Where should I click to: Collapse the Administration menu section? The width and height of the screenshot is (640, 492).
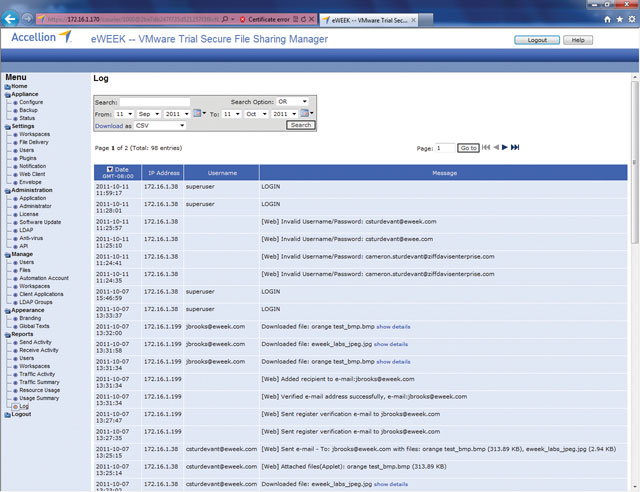coord(8,191)
